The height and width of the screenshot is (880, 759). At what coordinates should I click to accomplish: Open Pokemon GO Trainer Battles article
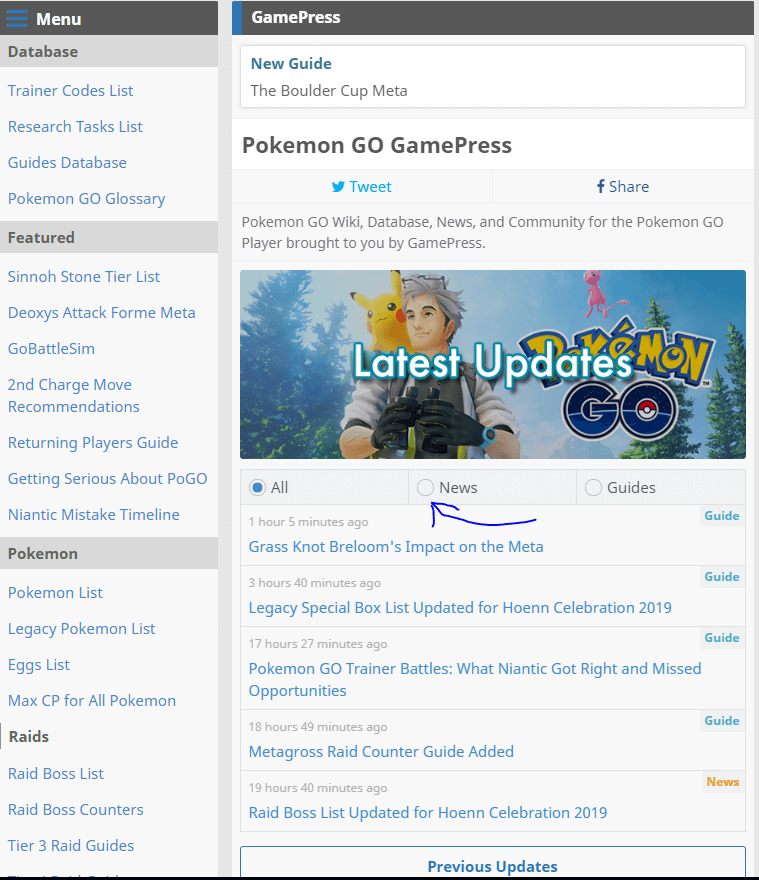(x=475, y=680)
